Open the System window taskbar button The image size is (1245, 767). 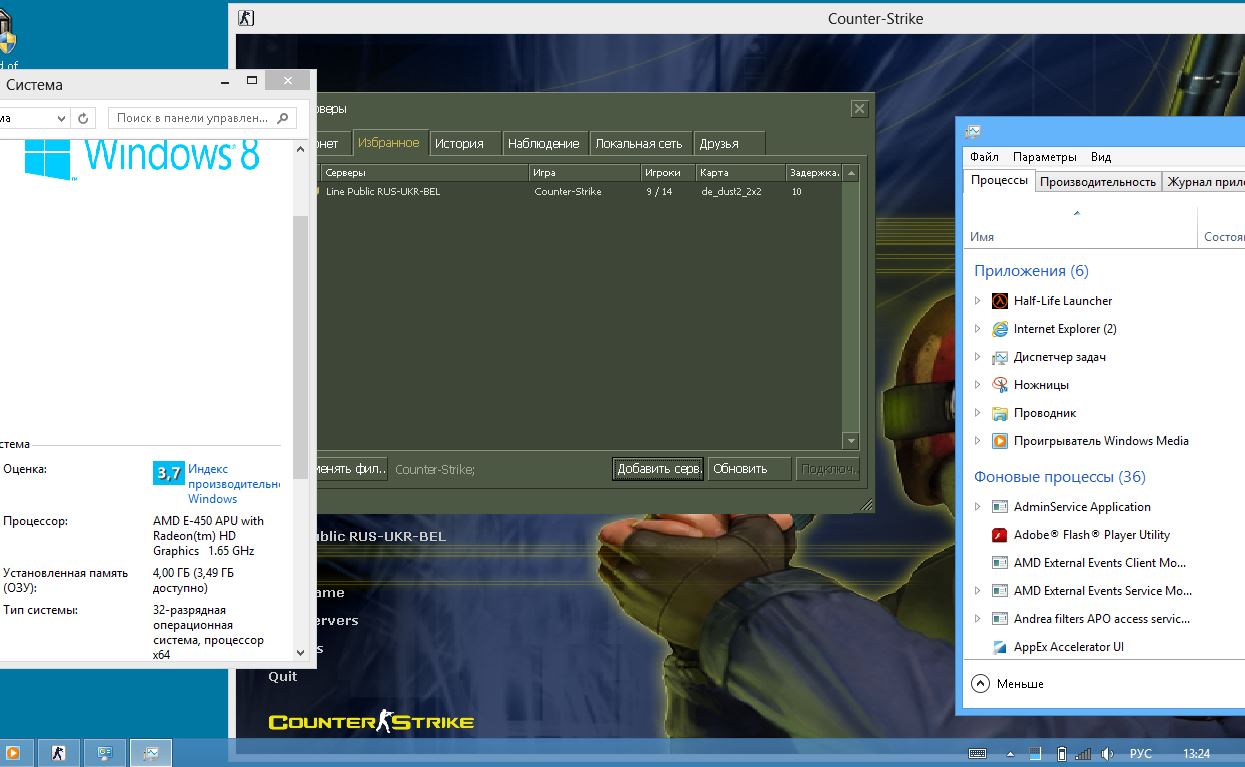click(x=105, y=753)
